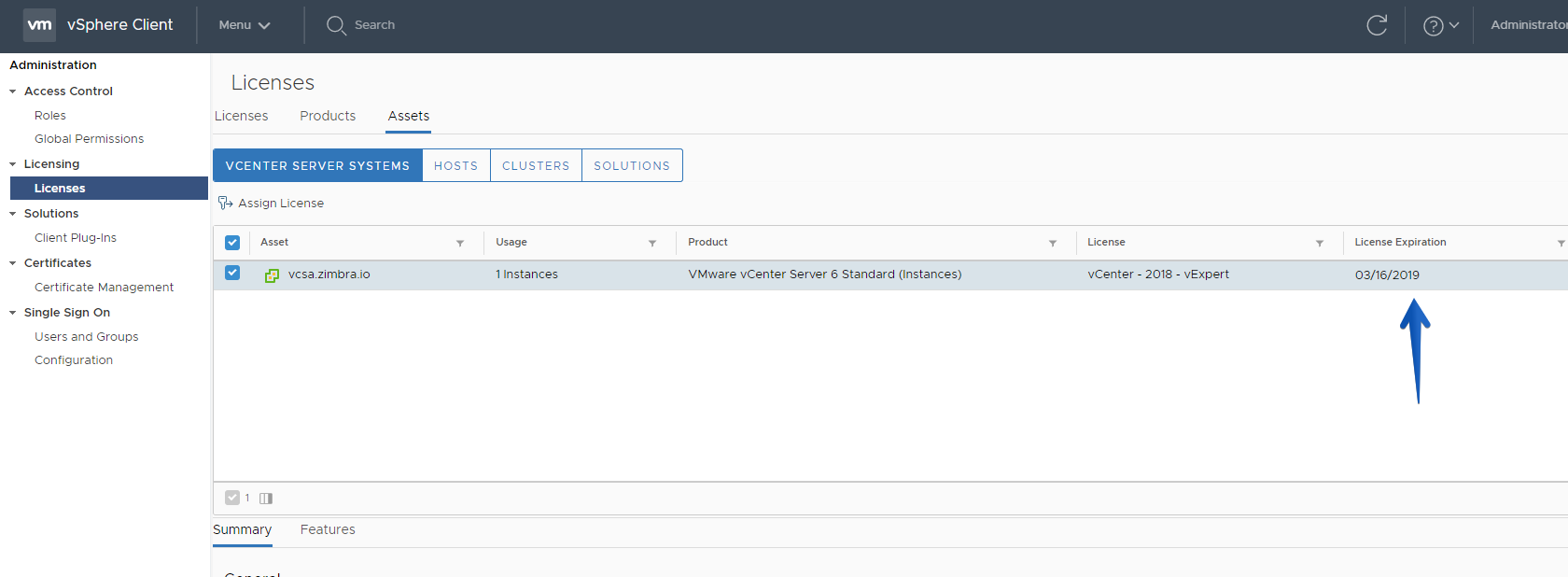The image size is (1568, 577).
Task: Click the Assign License text button
Action: tap(281, 203)
